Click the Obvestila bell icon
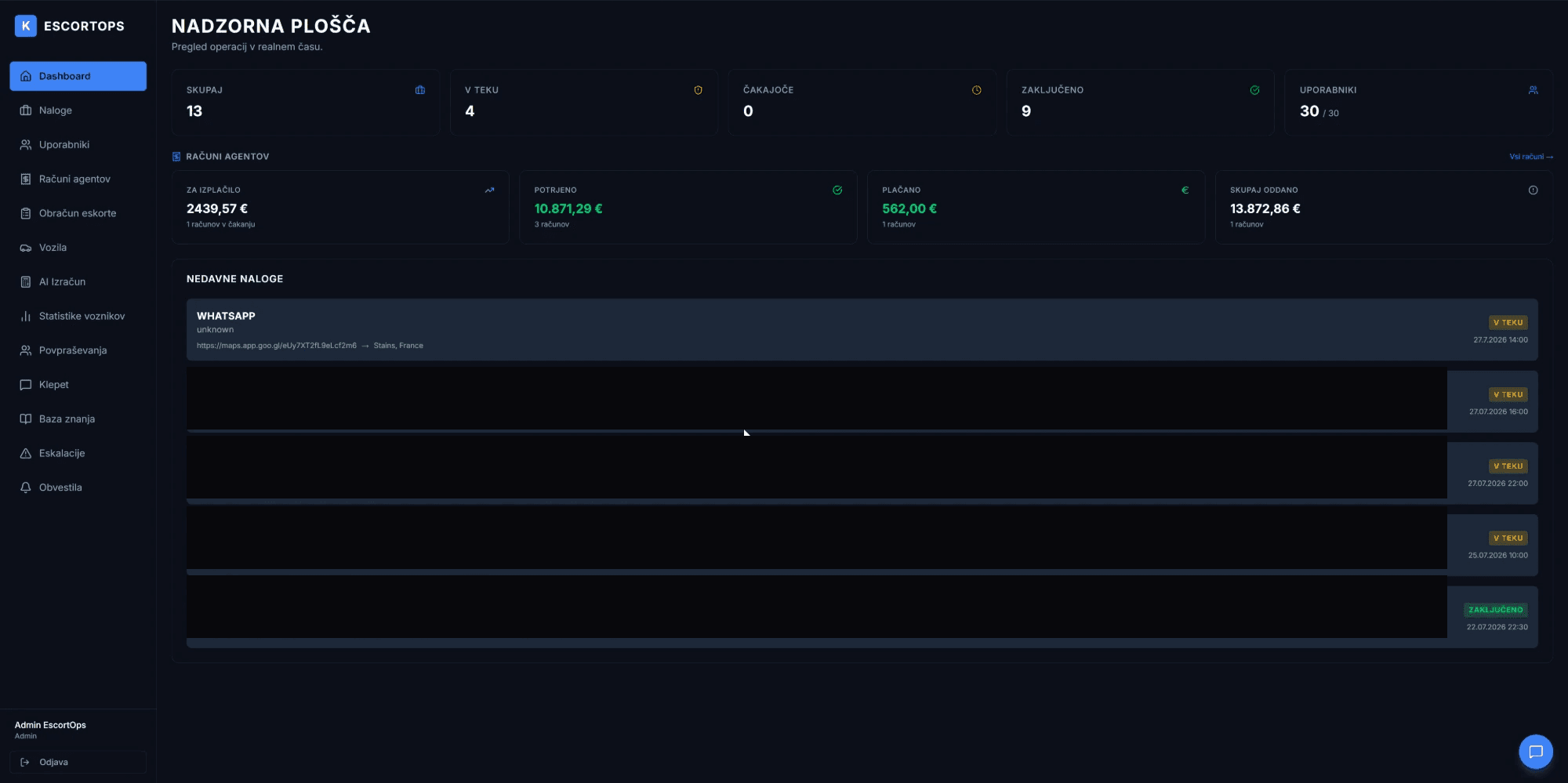 26,488
